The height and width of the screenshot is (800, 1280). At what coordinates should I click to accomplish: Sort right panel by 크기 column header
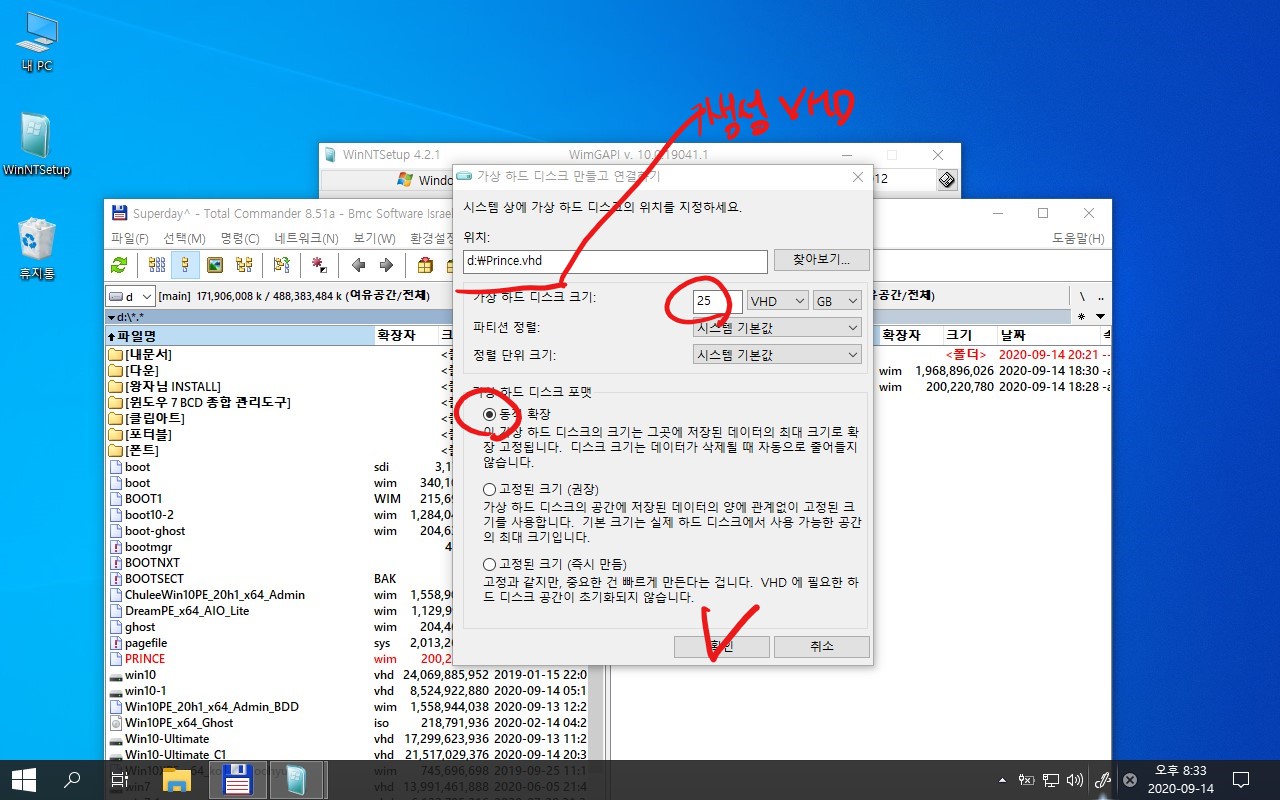(969, 335)
